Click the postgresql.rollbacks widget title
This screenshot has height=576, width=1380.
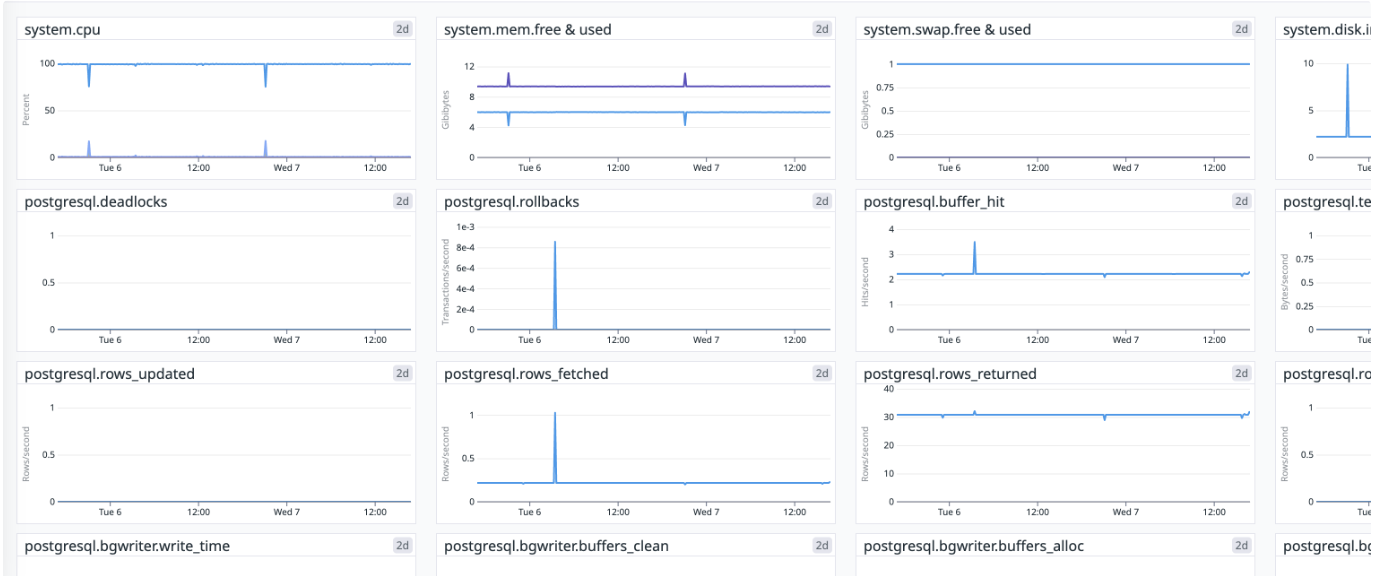click(511, 202)
